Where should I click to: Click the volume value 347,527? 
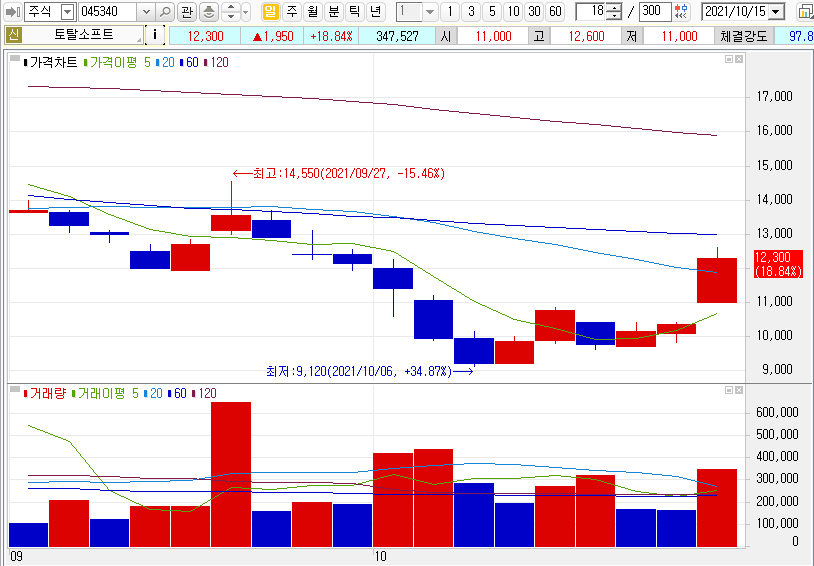coord(397,36)
